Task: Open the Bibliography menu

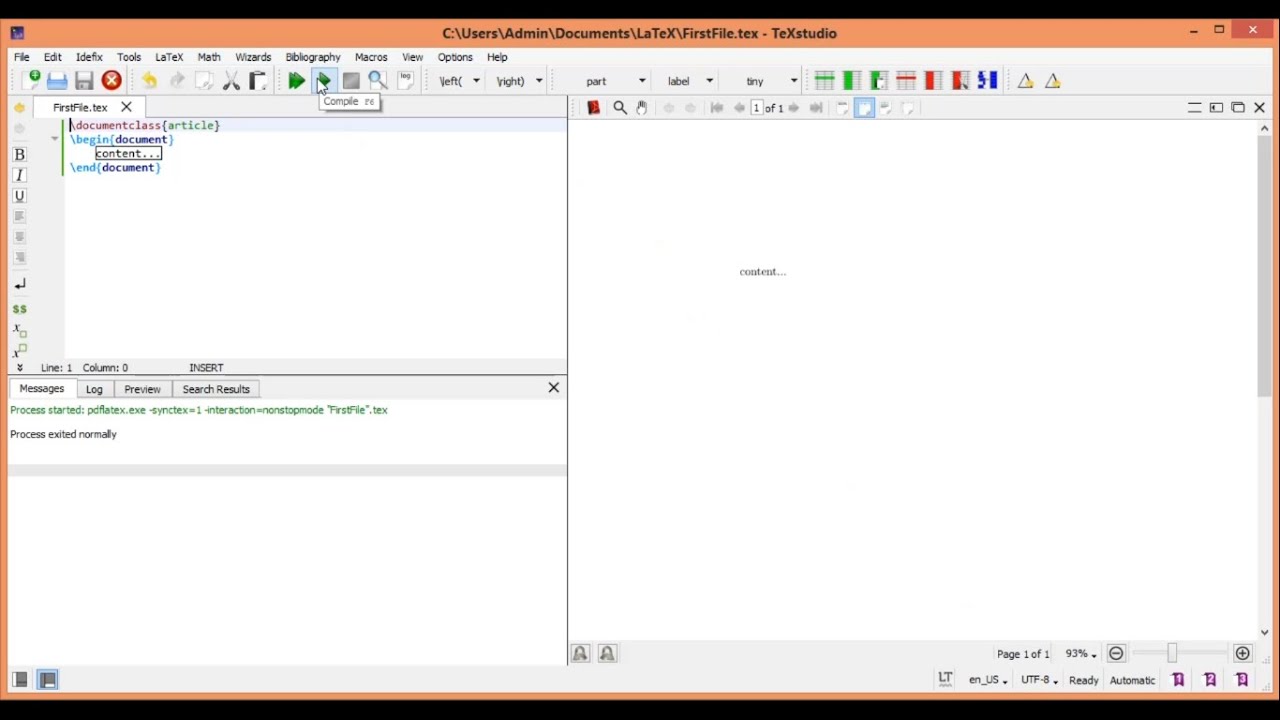Action: pyautogui.click(x=313, y=57)
